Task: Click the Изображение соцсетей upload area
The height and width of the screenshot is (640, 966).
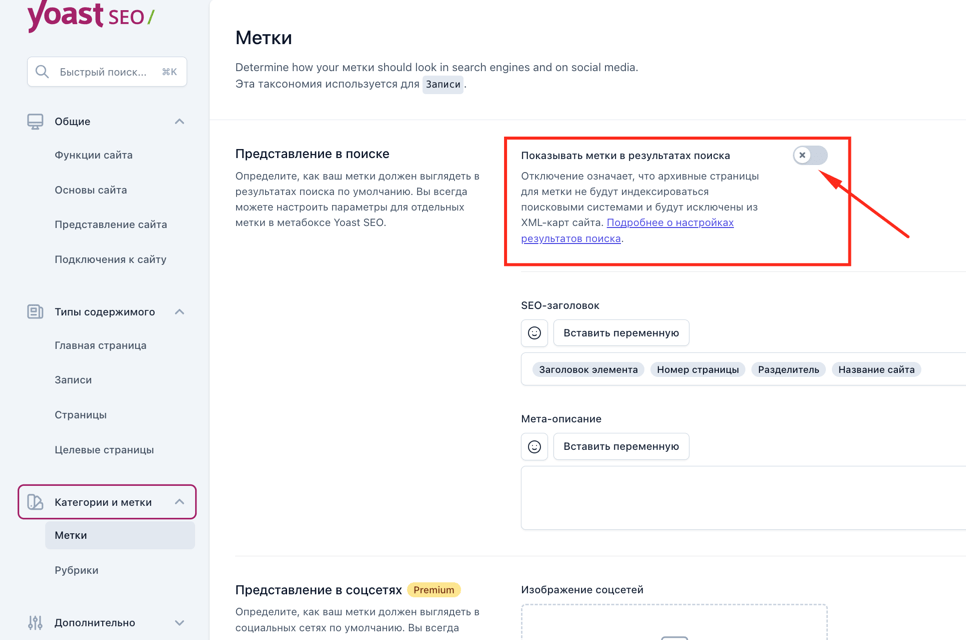Action: click(x=674, y=622)
